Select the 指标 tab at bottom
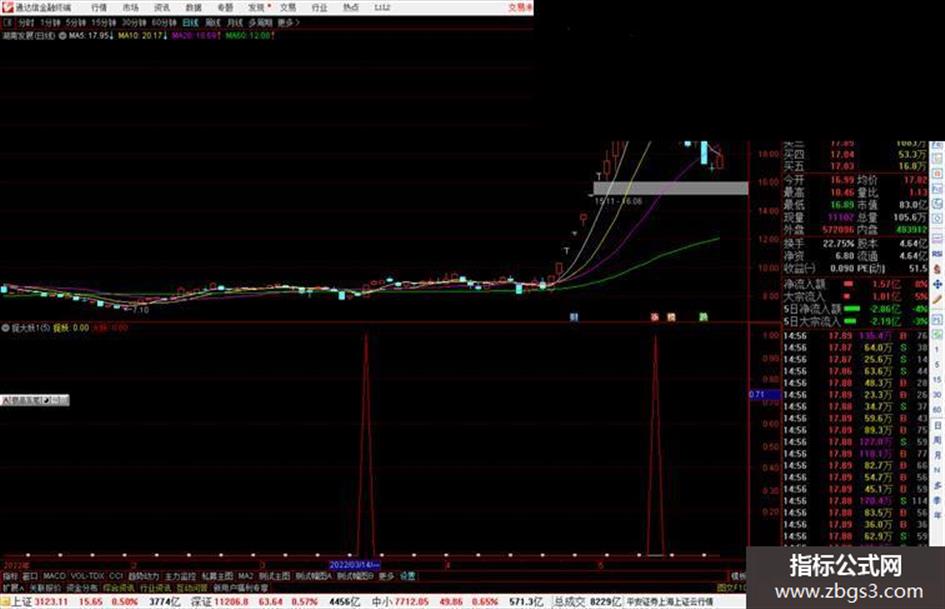Image resolution: width=945 pixels, height=609 pixels. tap(10, 576)
